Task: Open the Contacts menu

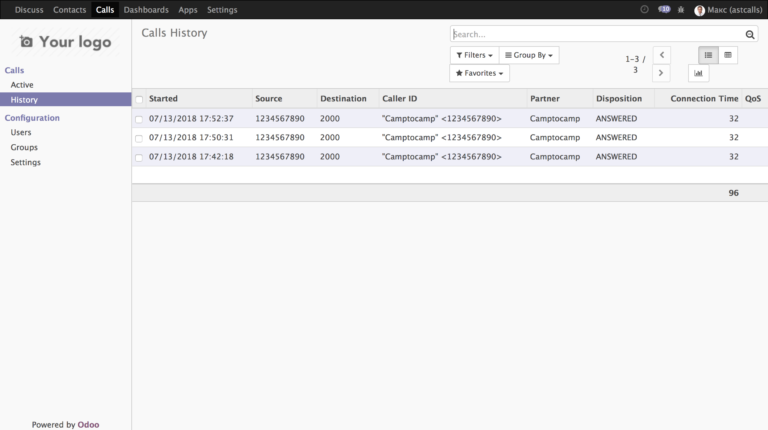Action: (70, 10)
